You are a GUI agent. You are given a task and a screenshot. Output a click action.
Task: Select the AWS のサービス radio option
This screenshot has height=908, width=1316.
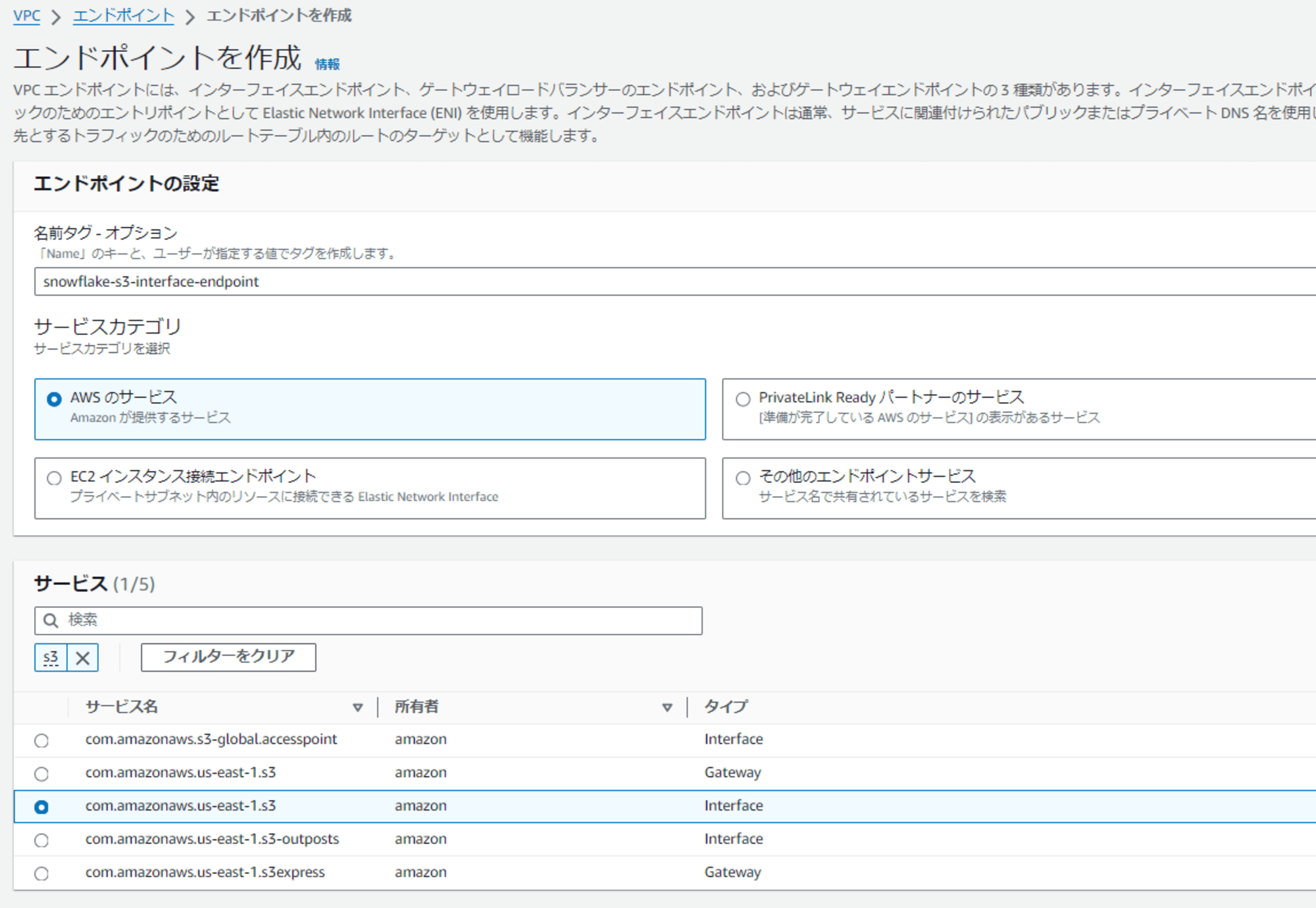click(x=54, y=399)
